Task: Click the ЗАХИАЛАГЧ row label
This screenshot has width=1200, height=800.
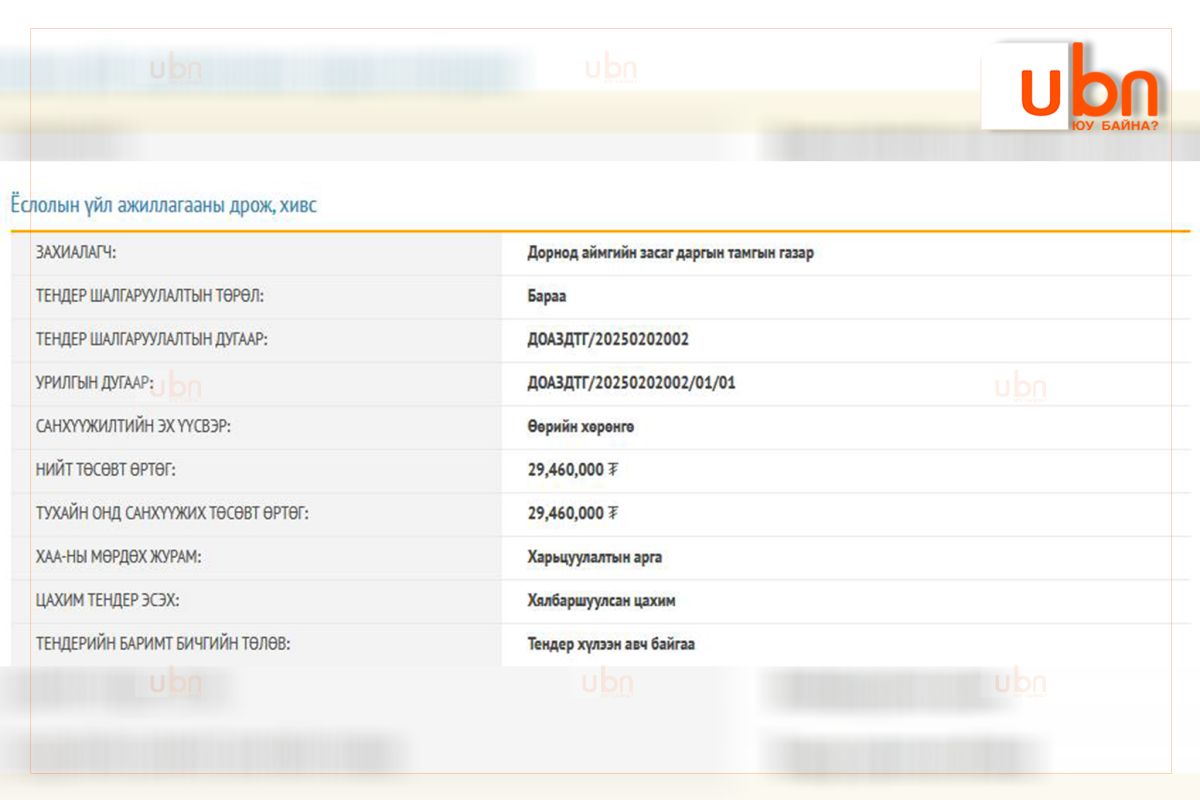Action: pos(76,253)
